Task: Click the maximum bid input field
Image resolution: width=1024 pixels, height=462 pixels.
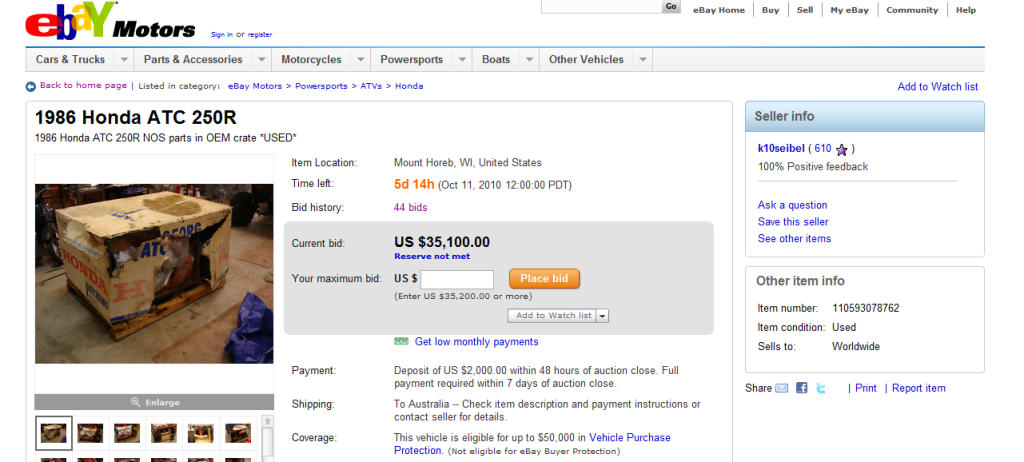Action: (x=457, y=279)
